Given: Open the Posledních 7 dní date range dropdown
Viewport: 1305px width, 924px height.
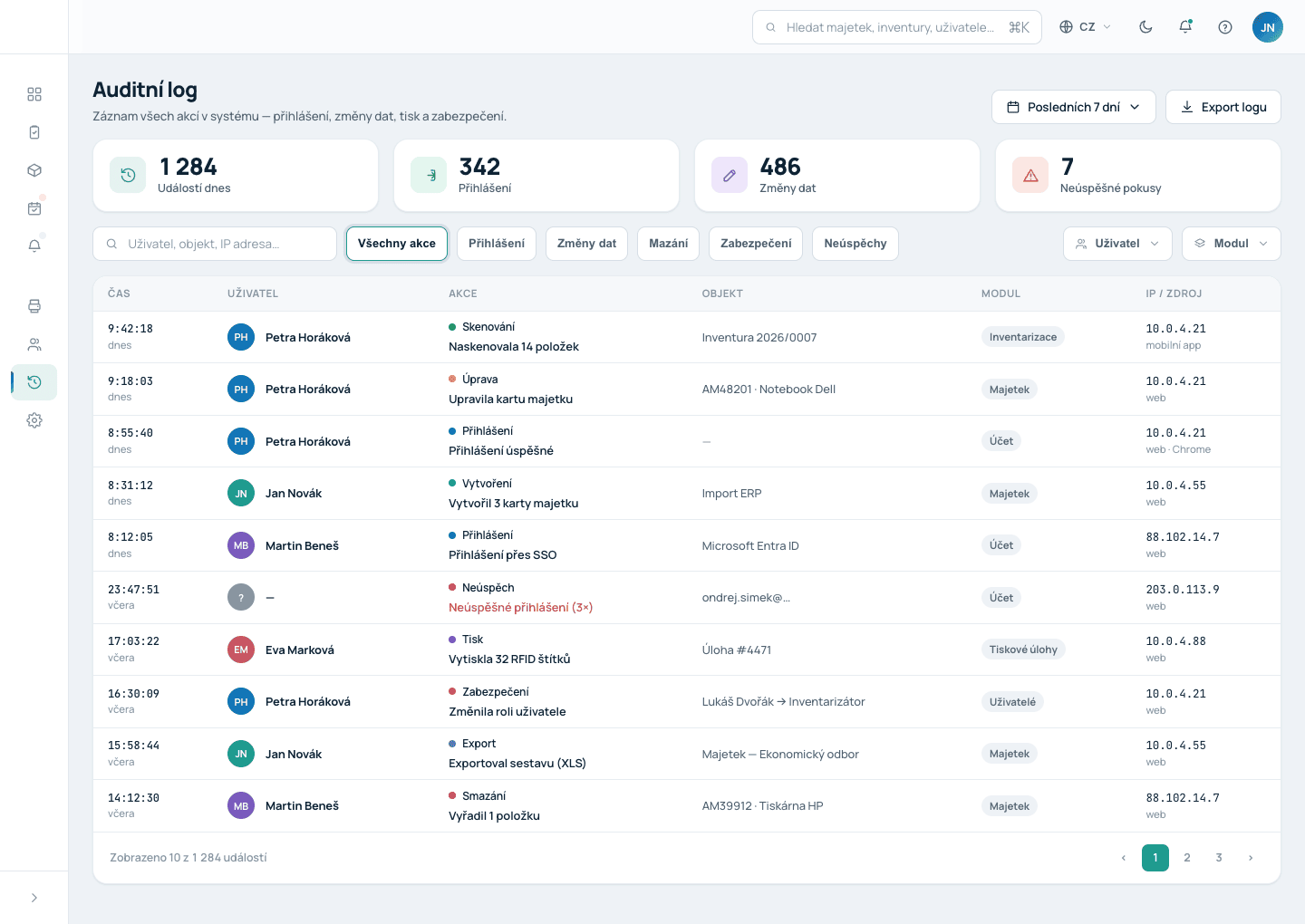Looking at the screenshot, I should 1074,107.
